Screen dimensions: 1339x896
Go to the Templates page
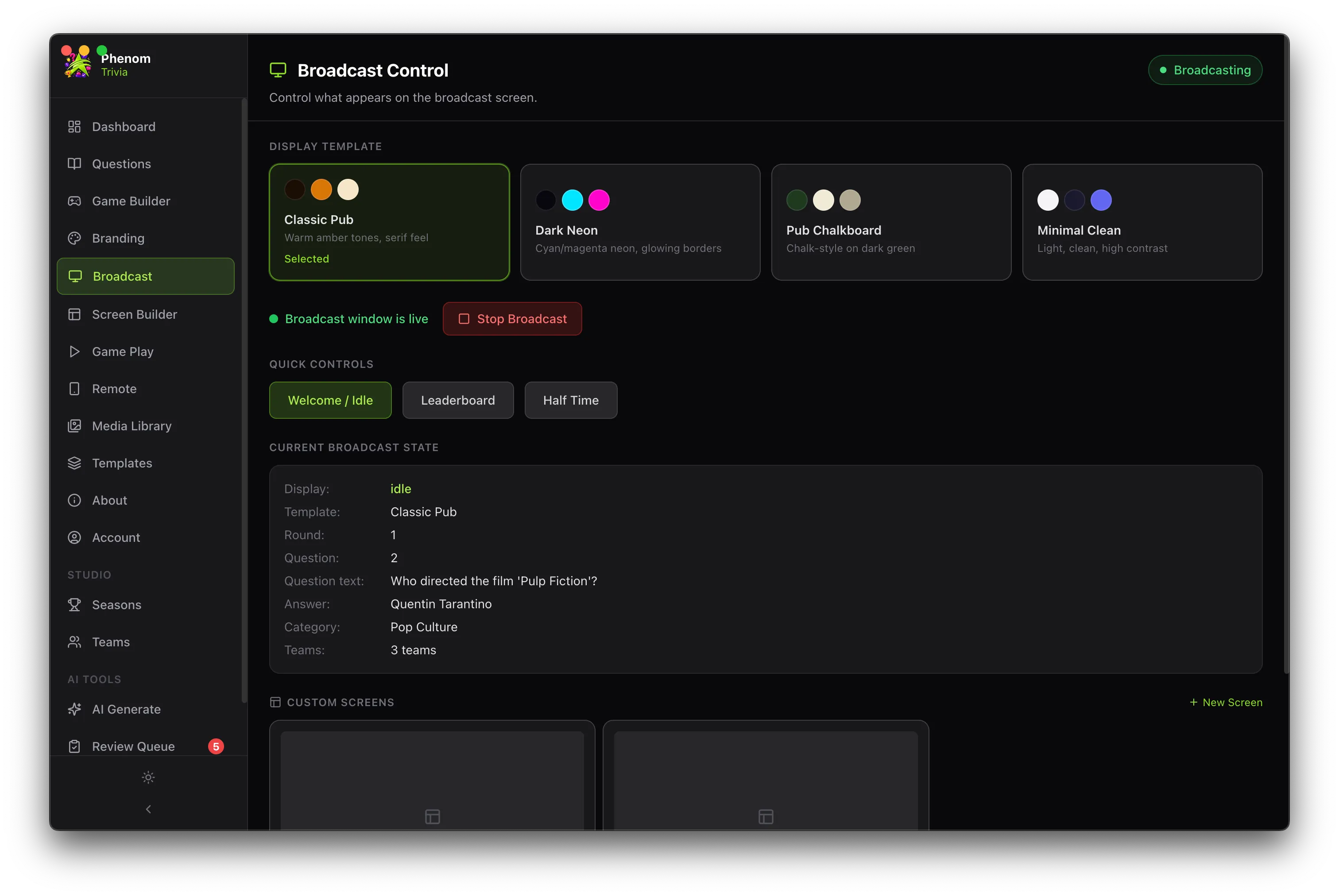pos(146,463)
